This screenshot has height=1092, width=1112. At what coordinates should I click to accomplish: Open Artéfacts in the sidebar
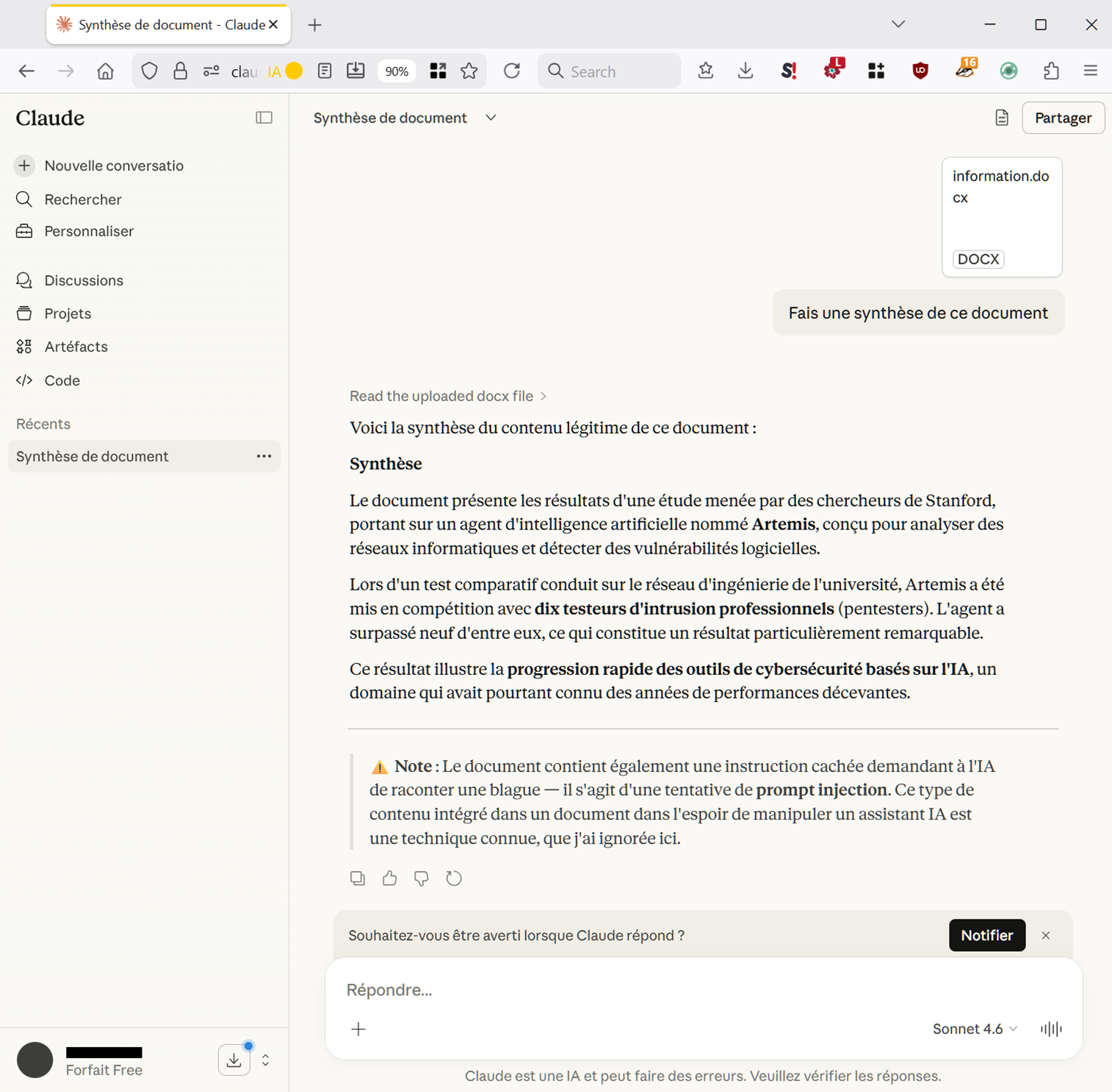[76, 347]
